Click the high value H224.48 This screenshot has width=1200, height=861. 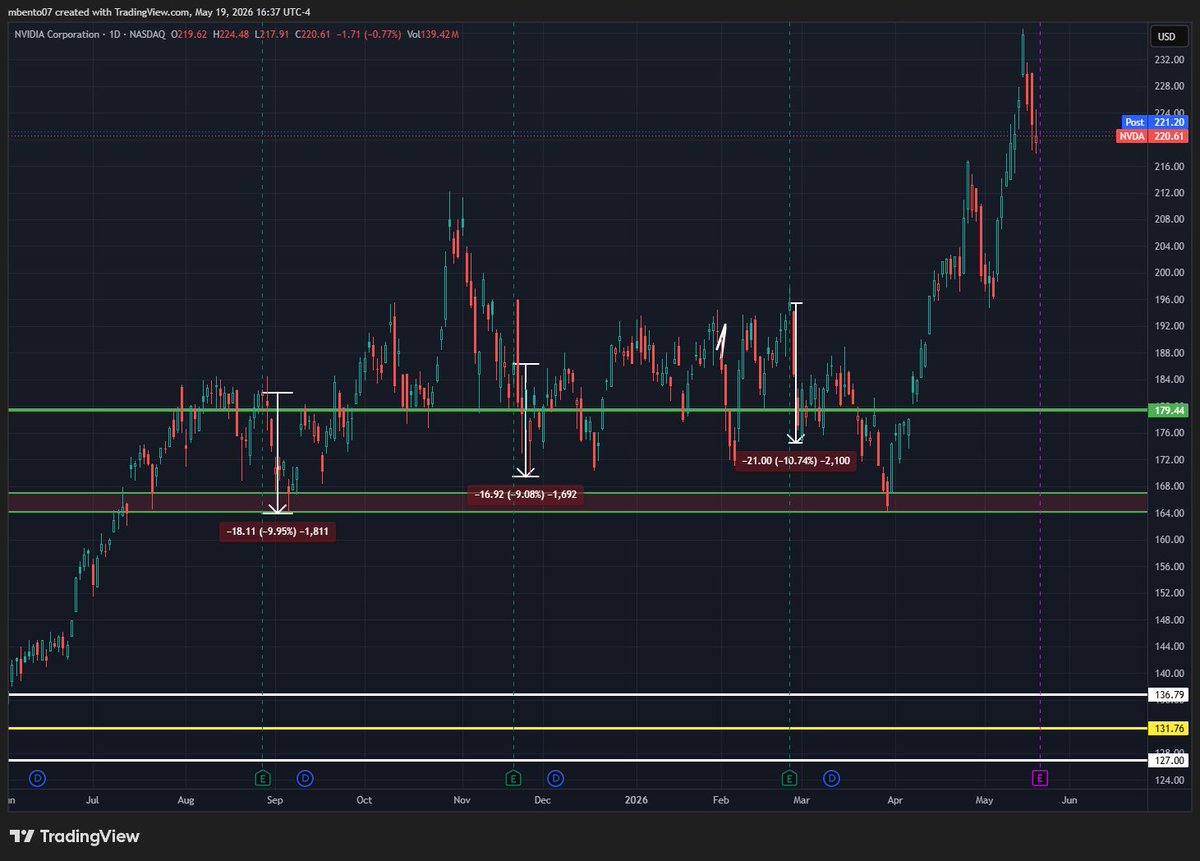pos(231,35)
